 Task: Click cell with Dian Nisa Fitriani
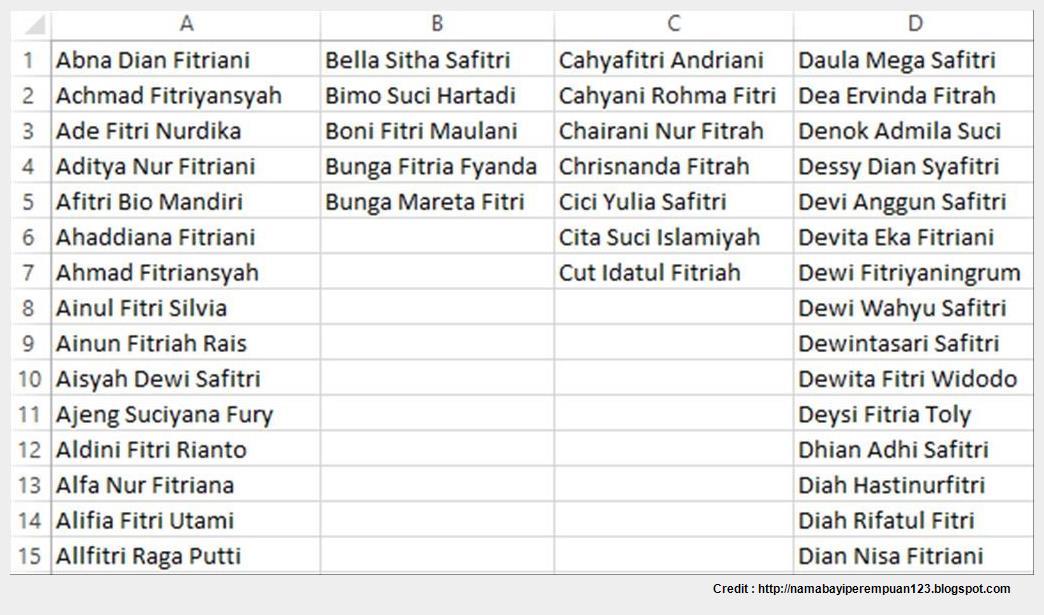[914, 555]
